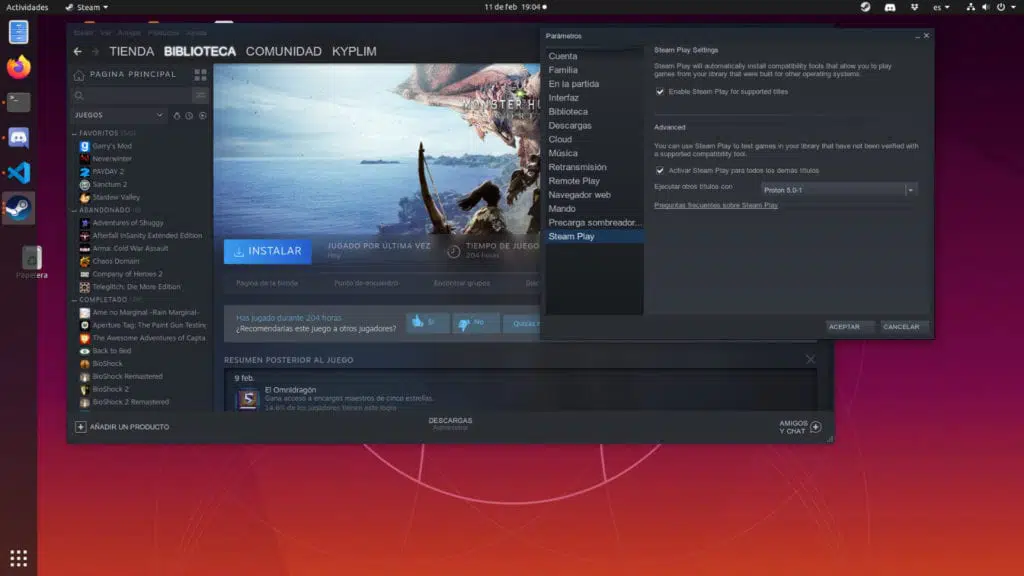Select Stardew Valley in the games list
Viewport: 1024px width, 576px height.
click(x=116, y=197)
